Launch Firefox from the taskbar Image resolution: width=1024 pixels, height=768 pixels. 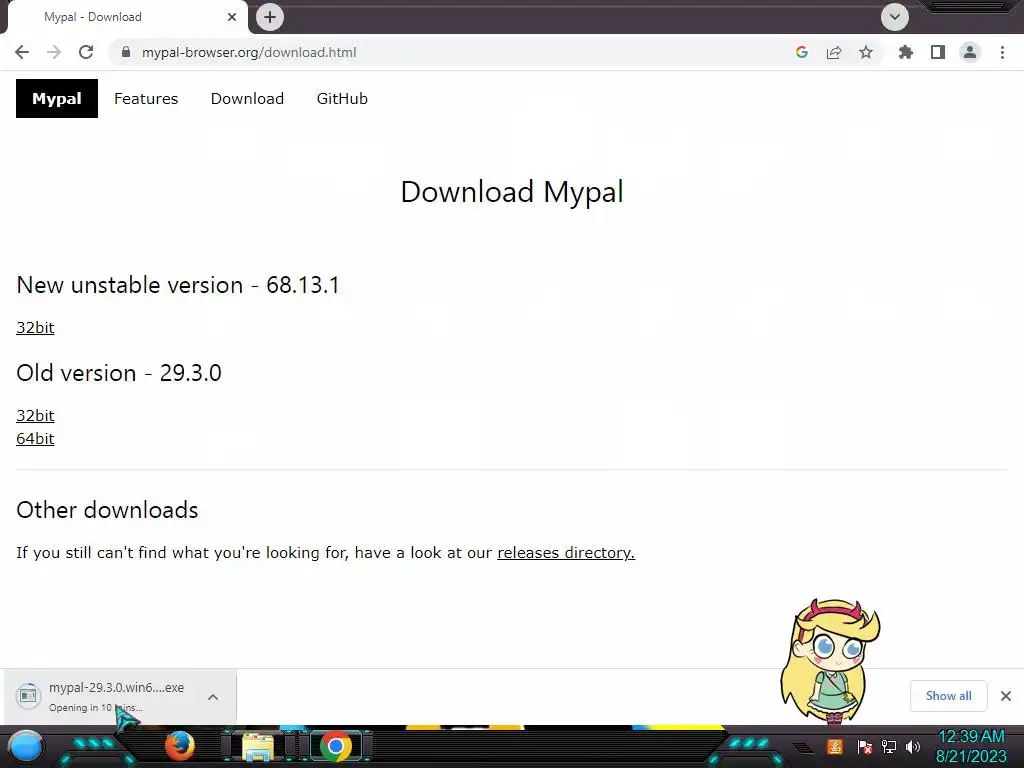tap(180, 746)
